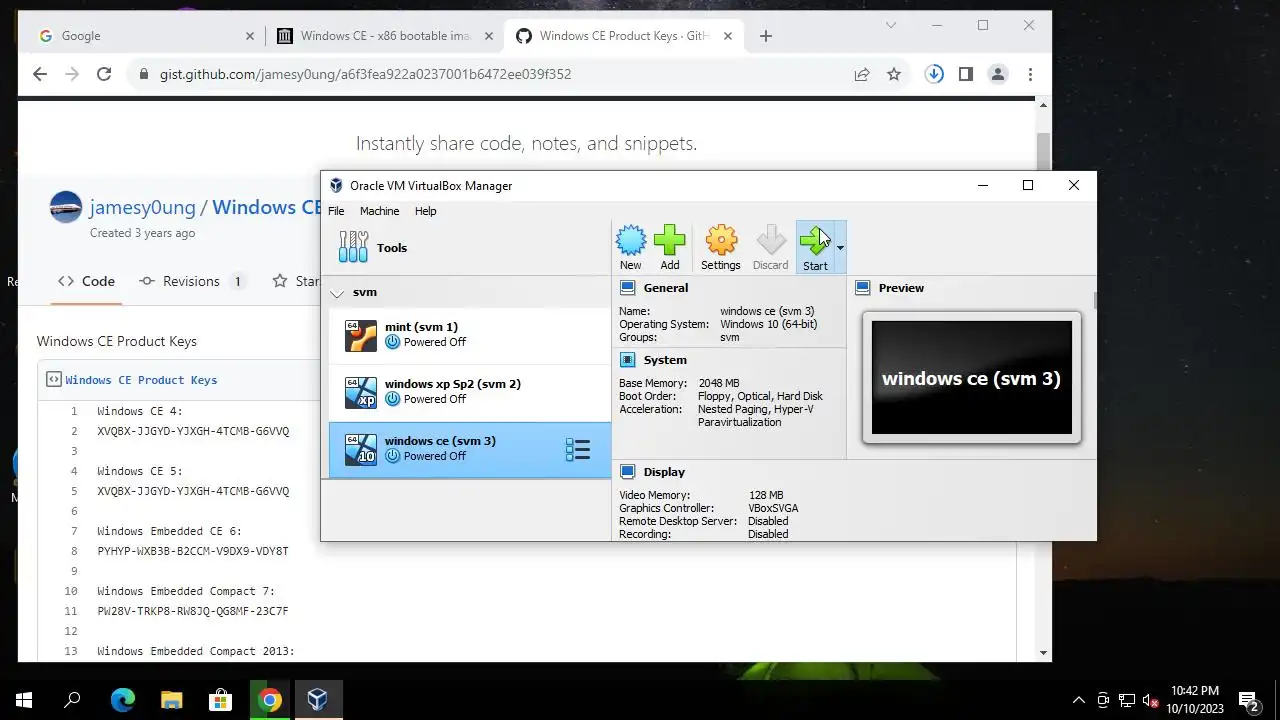Viewport: 1280px width, 720px height.
Task: Open the taskbar clock 10:42 PM
Action: click(x=1195, y=700)
